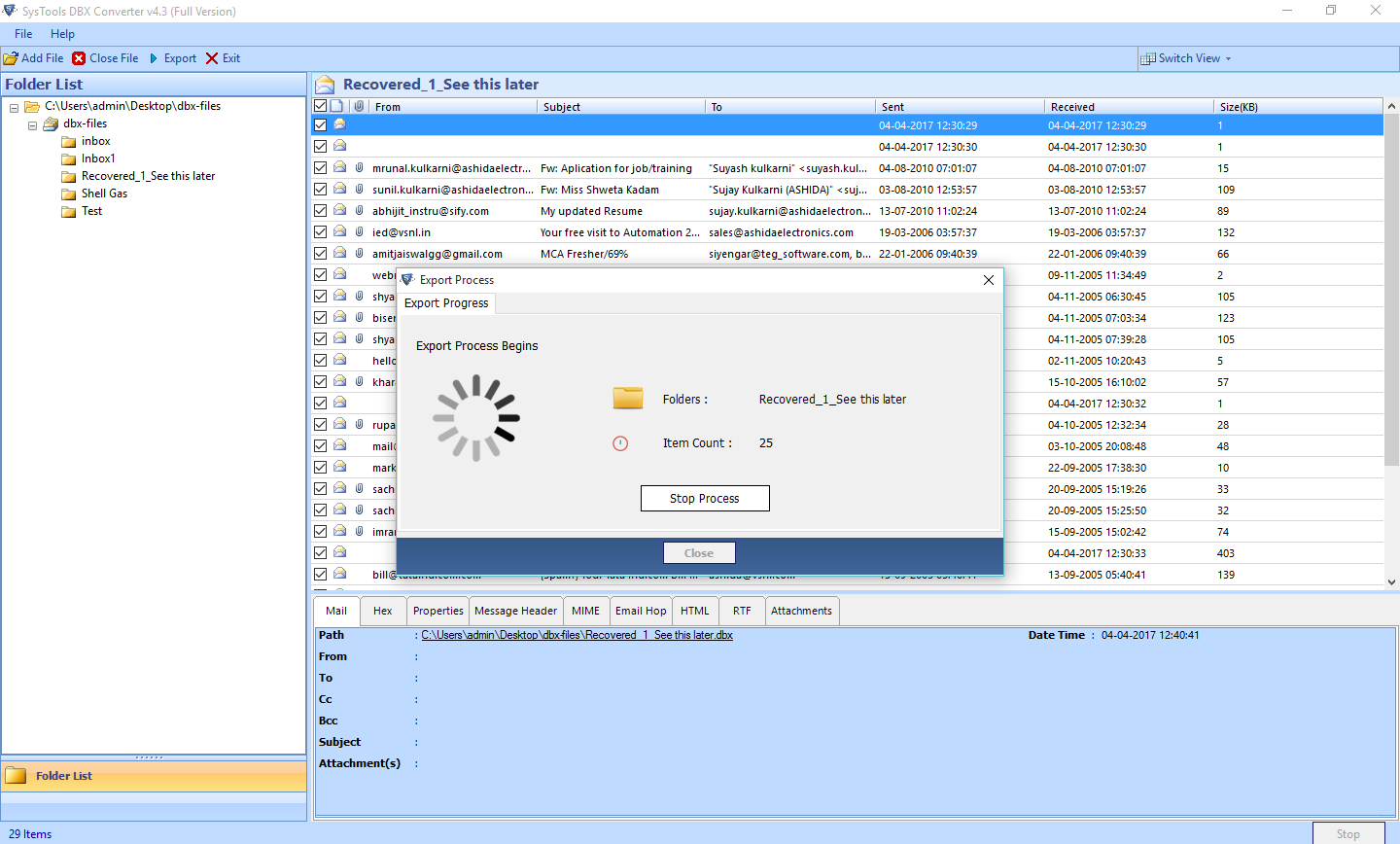This screenshot has width=1400, height=844.
Task: Switch to the Message Header tab
Action: click(515, 611)
